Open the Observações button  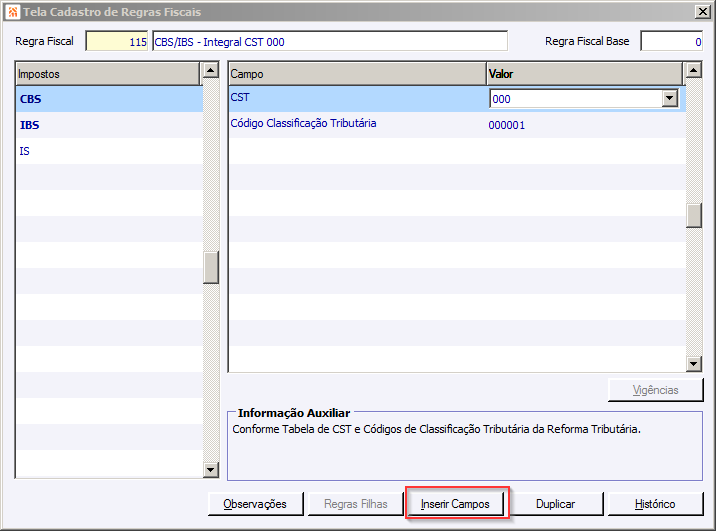pyautogui.click(x=255, y=504)
